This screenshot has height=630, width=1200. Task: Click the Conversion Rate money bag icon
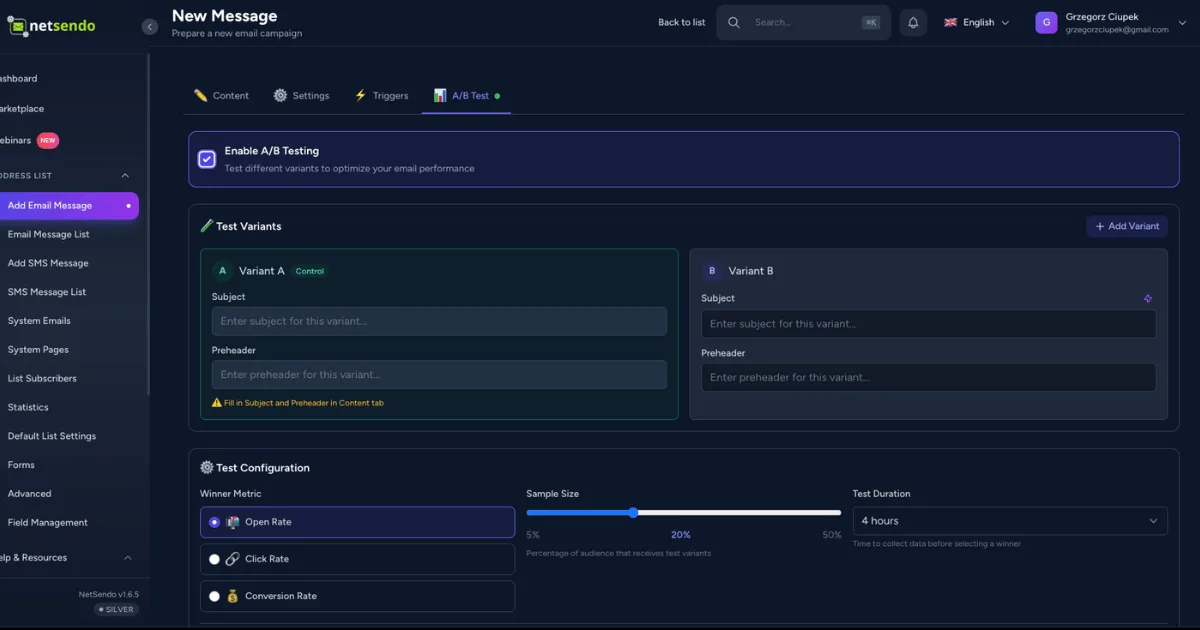[233, 596]
